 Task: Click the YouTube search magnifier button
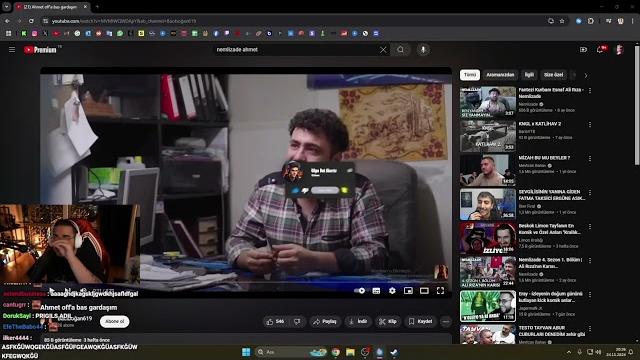[400, 50]
